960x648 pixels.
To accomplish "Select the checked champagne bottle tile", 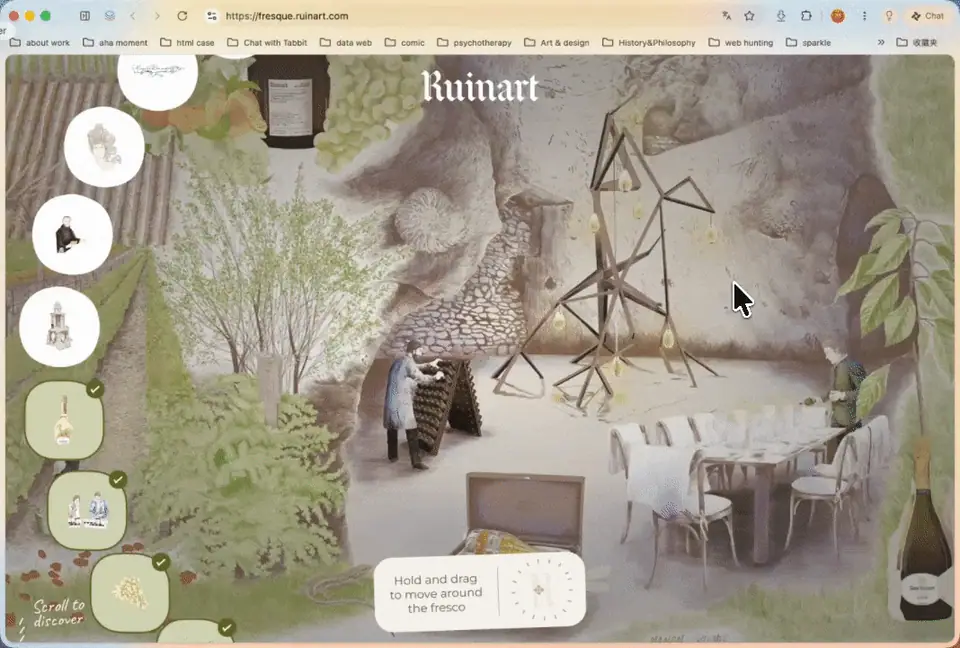I will coord(64,420).
